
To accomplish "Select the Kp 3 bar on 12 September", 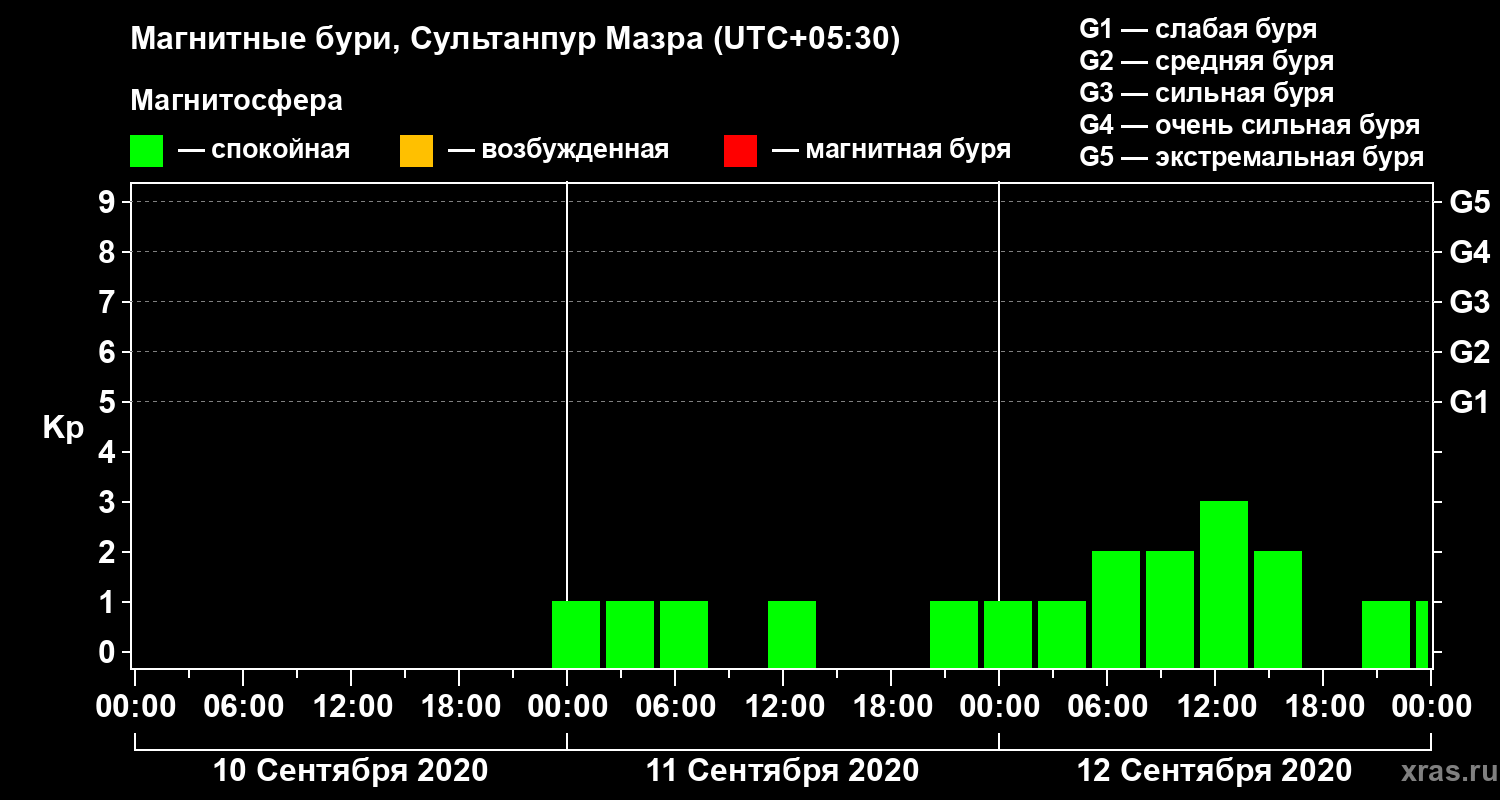I will [x=1224, y=584].
